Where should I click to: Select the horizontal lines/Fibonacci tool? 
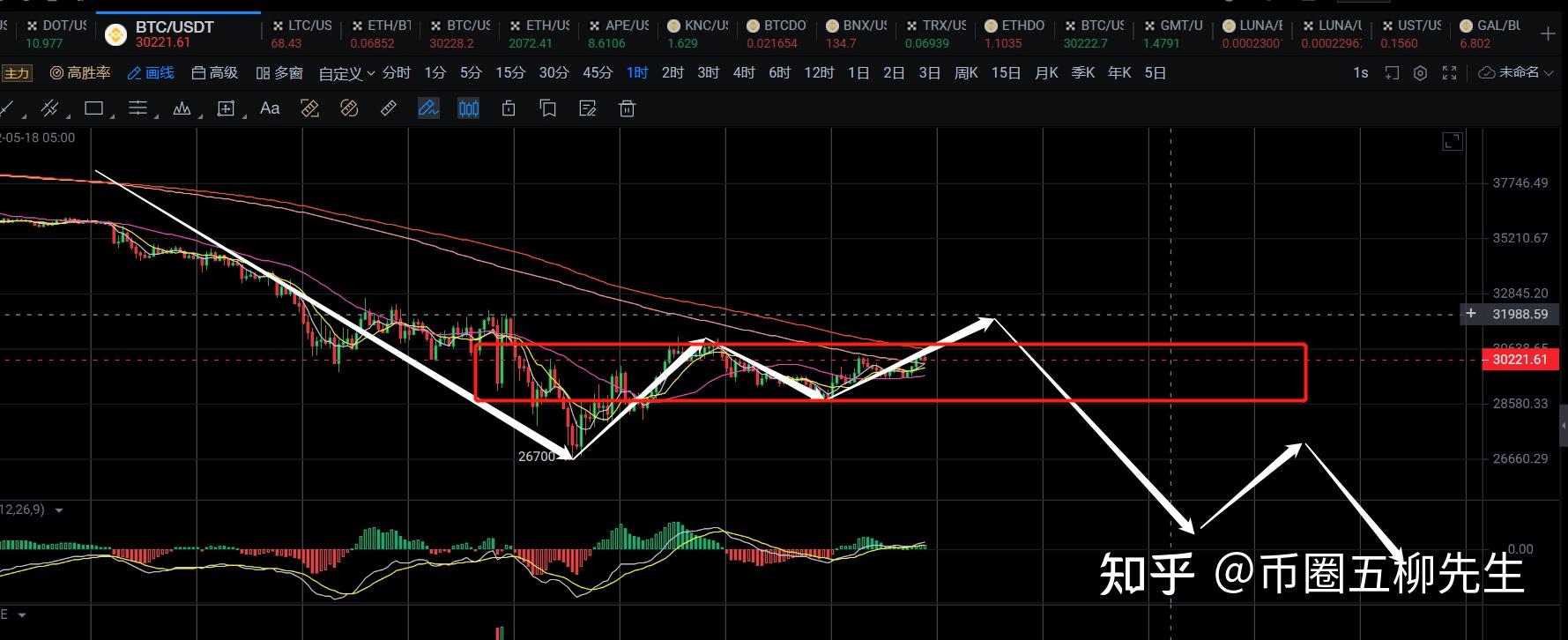click(138, 108)
